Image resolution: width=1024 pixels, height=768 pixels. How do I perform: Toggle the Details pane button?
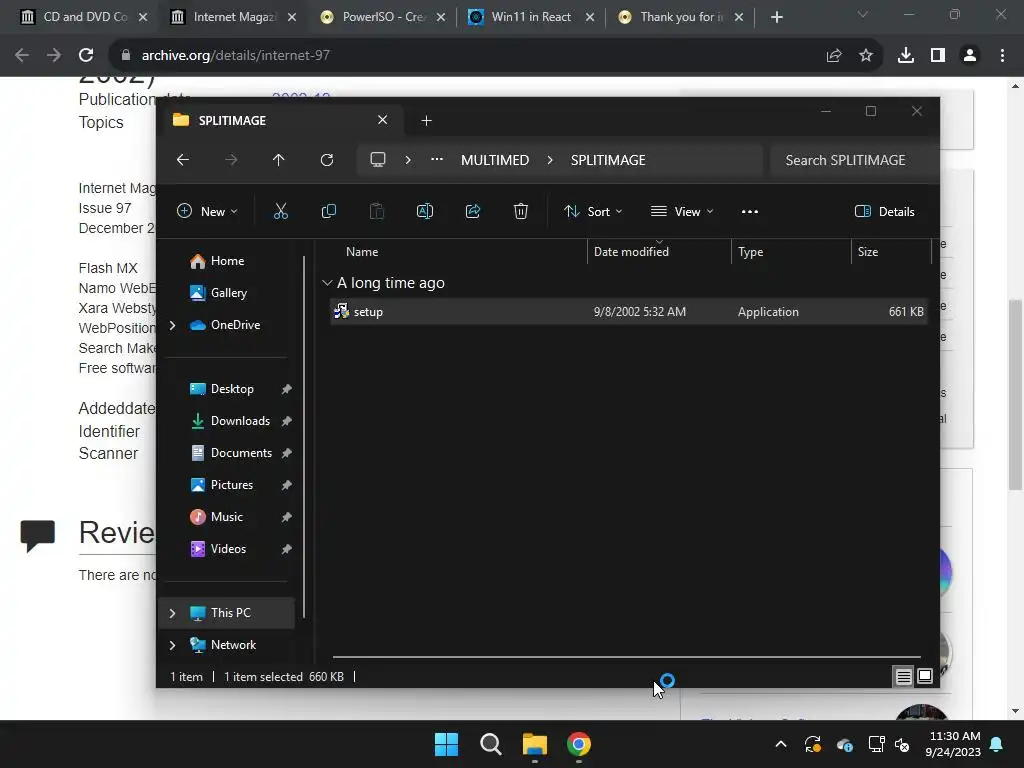[x=885, y=212]
